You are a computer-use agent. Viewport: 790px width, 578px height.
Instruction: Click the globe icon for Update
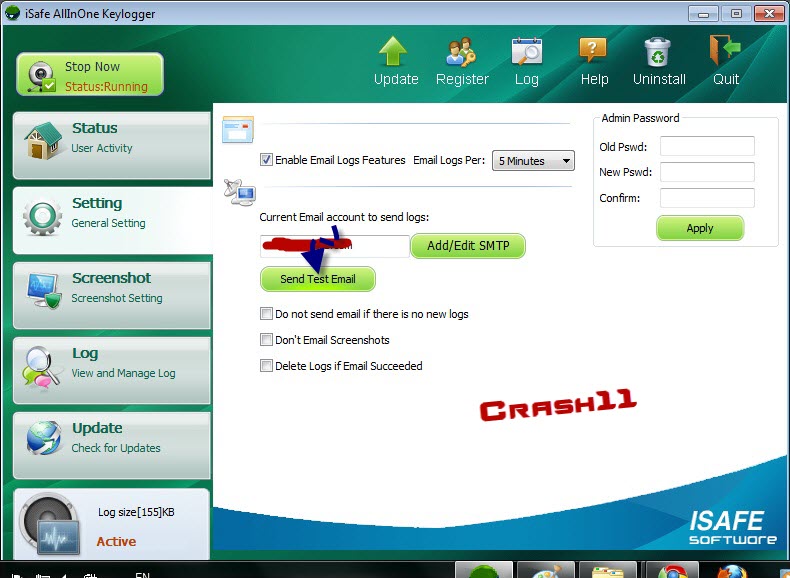tap(44, 437)
